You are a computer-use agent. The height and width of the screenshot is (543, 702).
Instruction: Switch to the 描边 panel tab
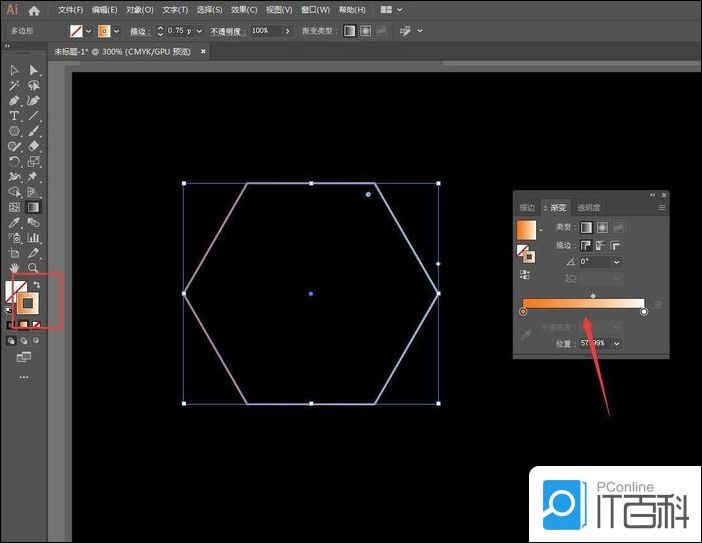527,208
